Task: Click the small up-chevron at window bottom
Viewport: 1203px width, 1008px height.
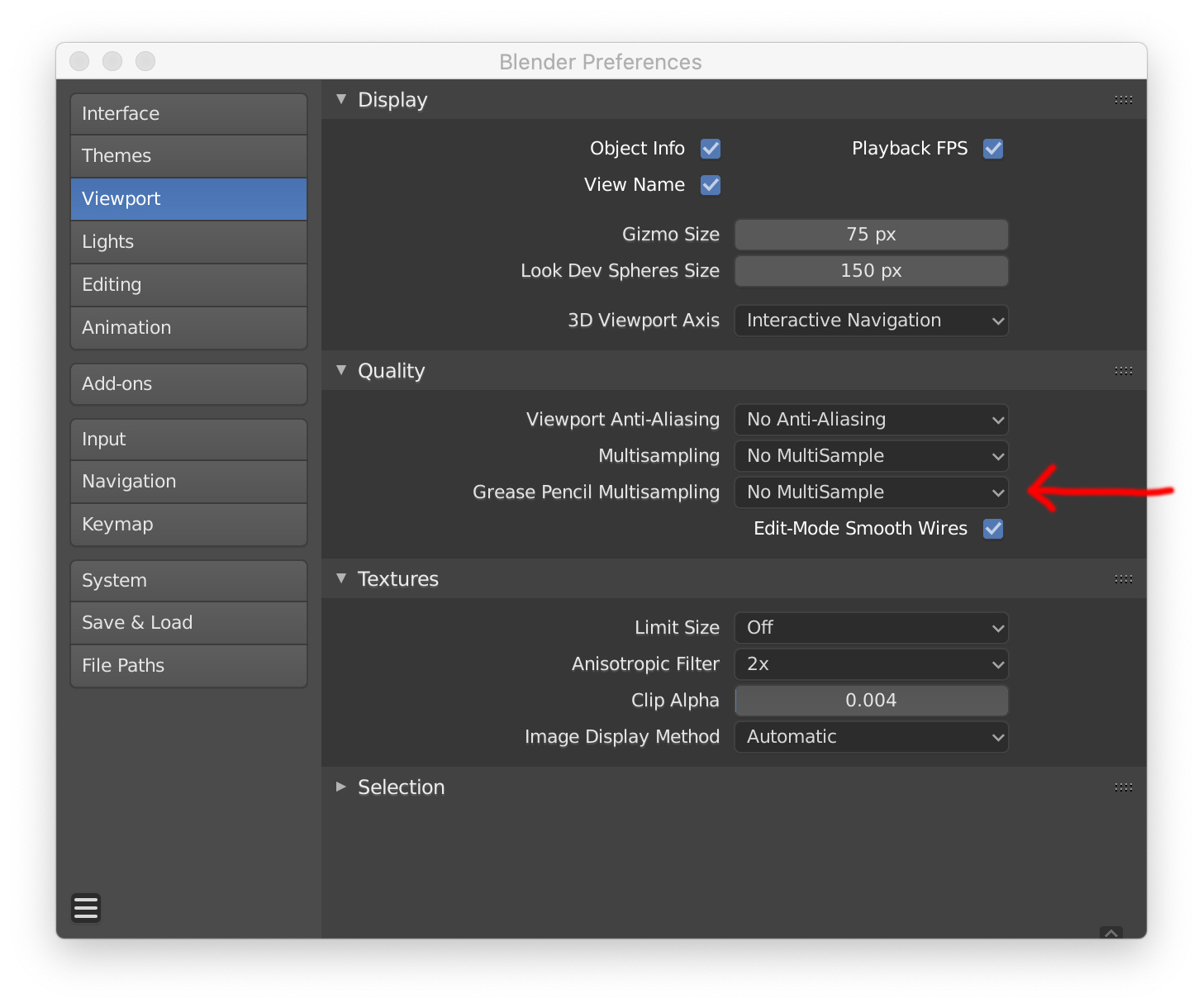Action: click(1111, 933)
